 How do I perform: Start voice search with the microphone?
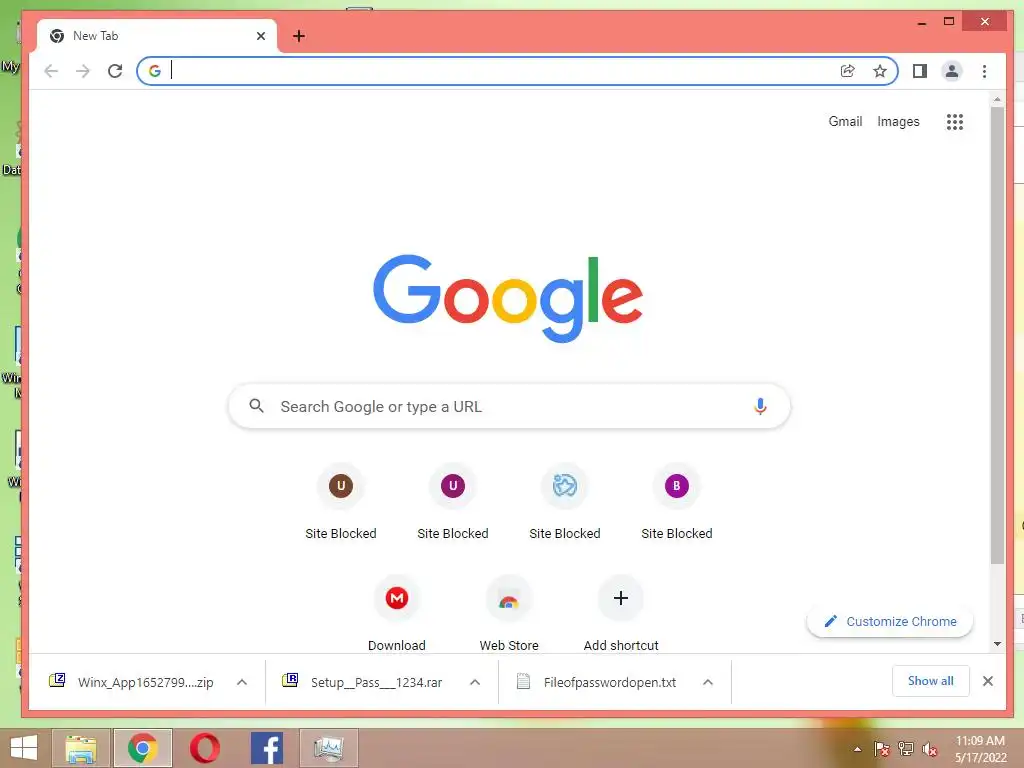point(760,406)
